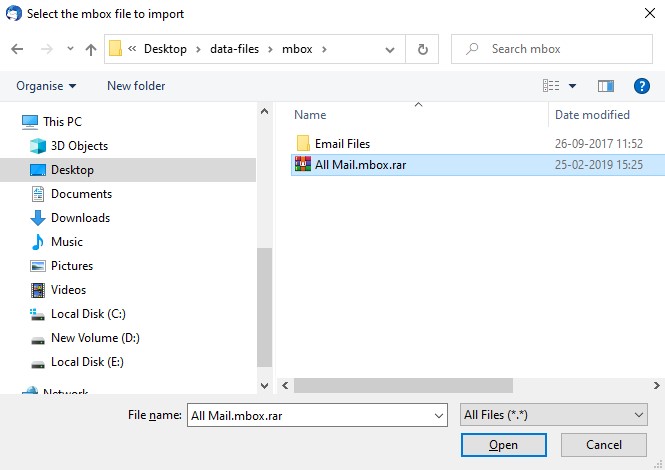665x470 pixels.
Task: Click the This PC computer icon
Action: [30, 122]
